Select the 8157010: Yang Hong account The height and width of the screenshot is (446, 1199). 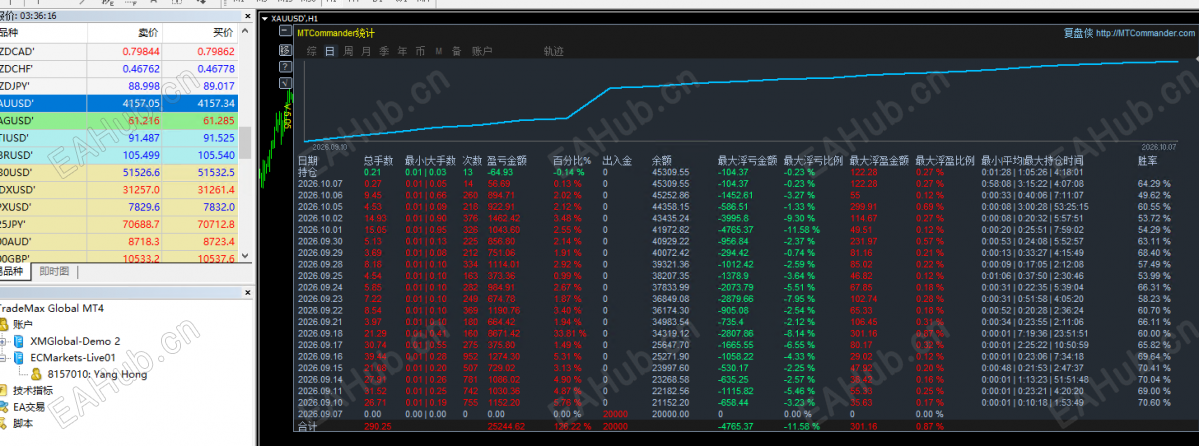tap(97, 374)
